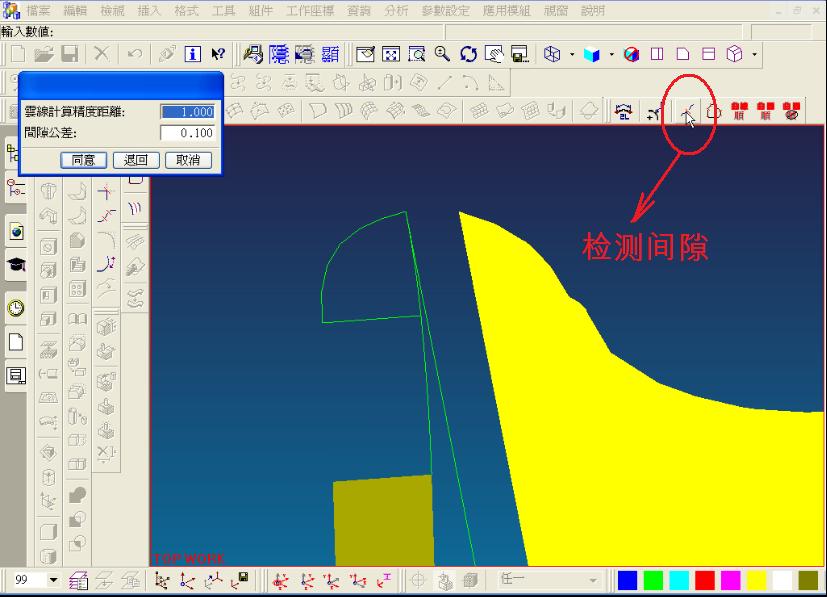
Task: Pick the cyan color swatch
Action: (679, 581)
